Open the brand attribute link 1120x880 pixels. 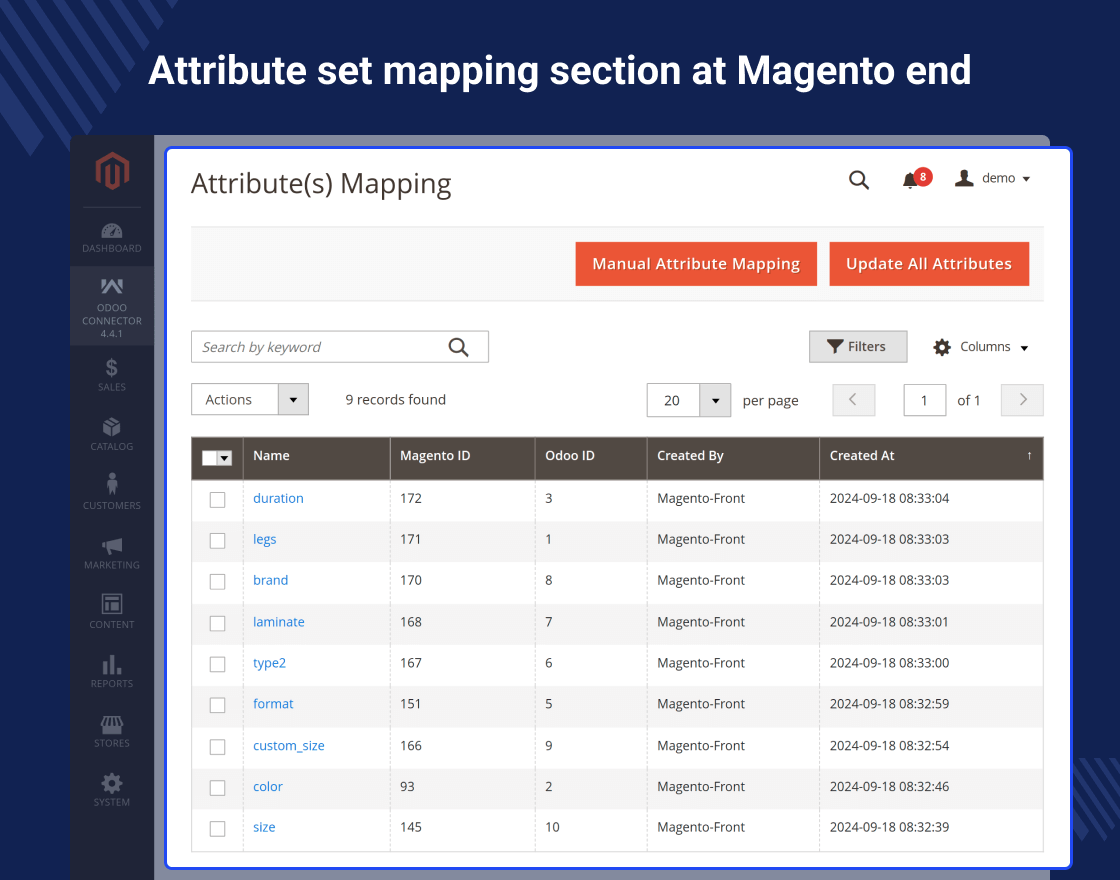270,580
